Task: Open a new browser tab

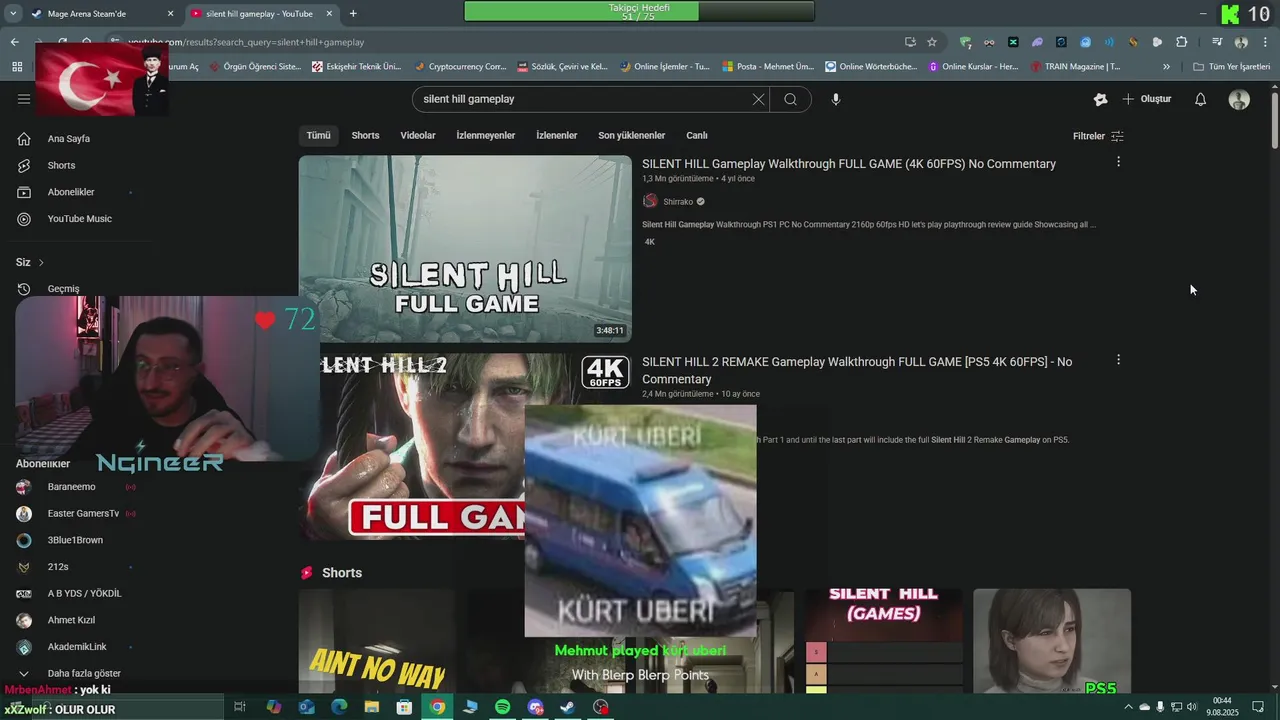Action: point(353,14)
